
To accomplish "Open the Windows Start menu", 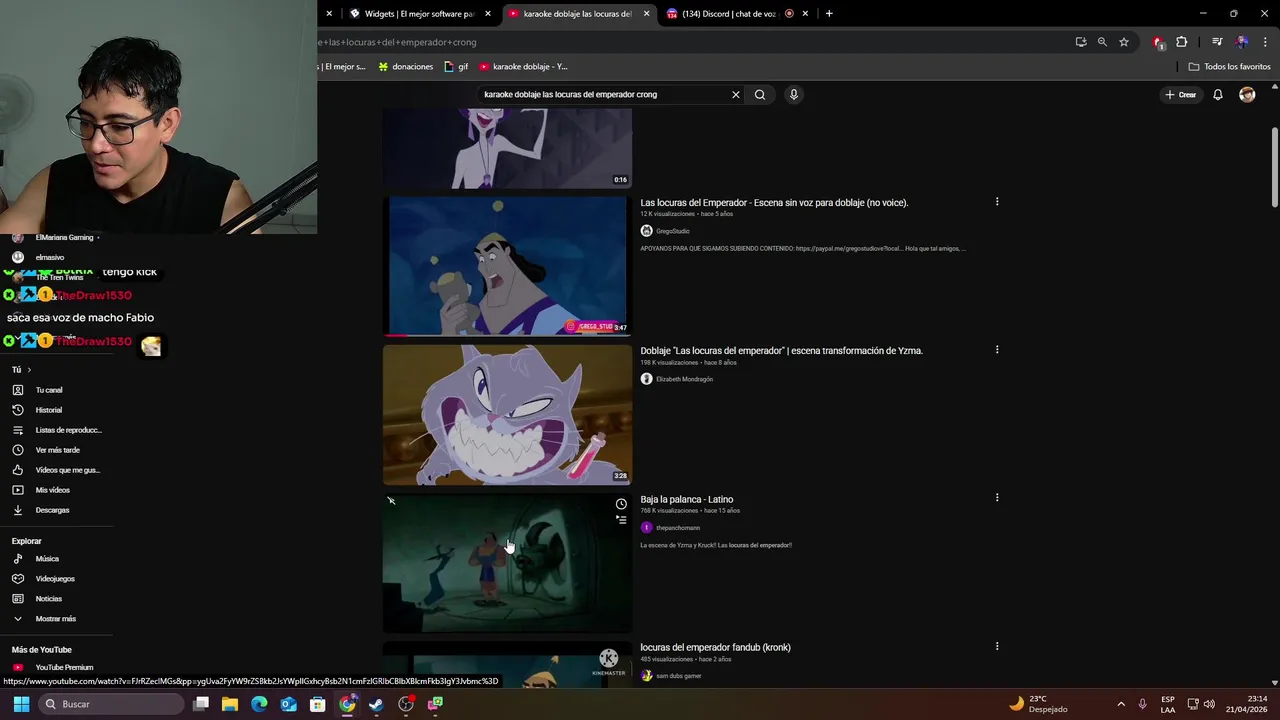I will [x=21, y=704].
